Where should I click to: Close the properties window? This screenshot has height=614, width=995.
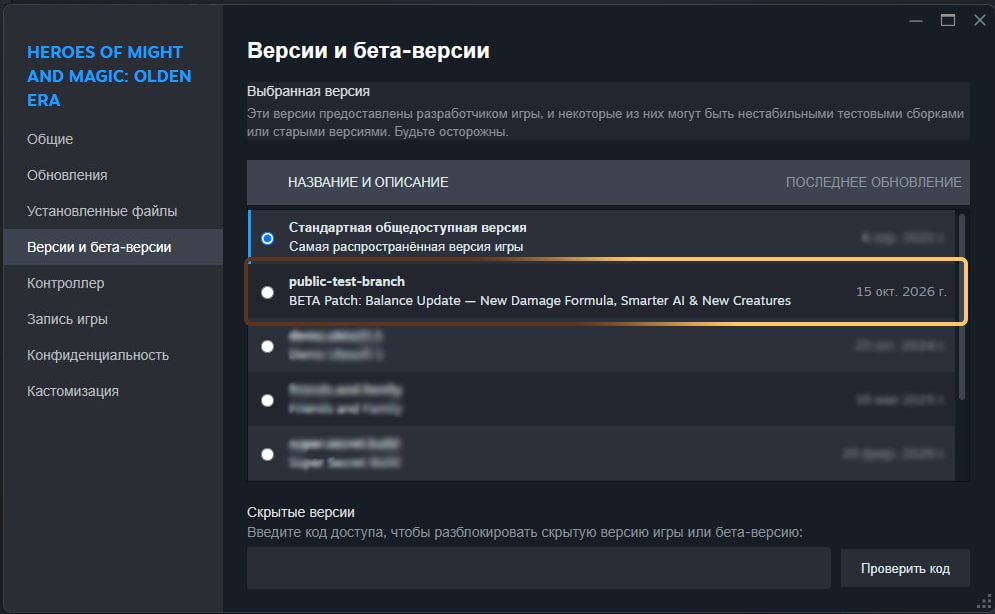[x=979, y=20]
